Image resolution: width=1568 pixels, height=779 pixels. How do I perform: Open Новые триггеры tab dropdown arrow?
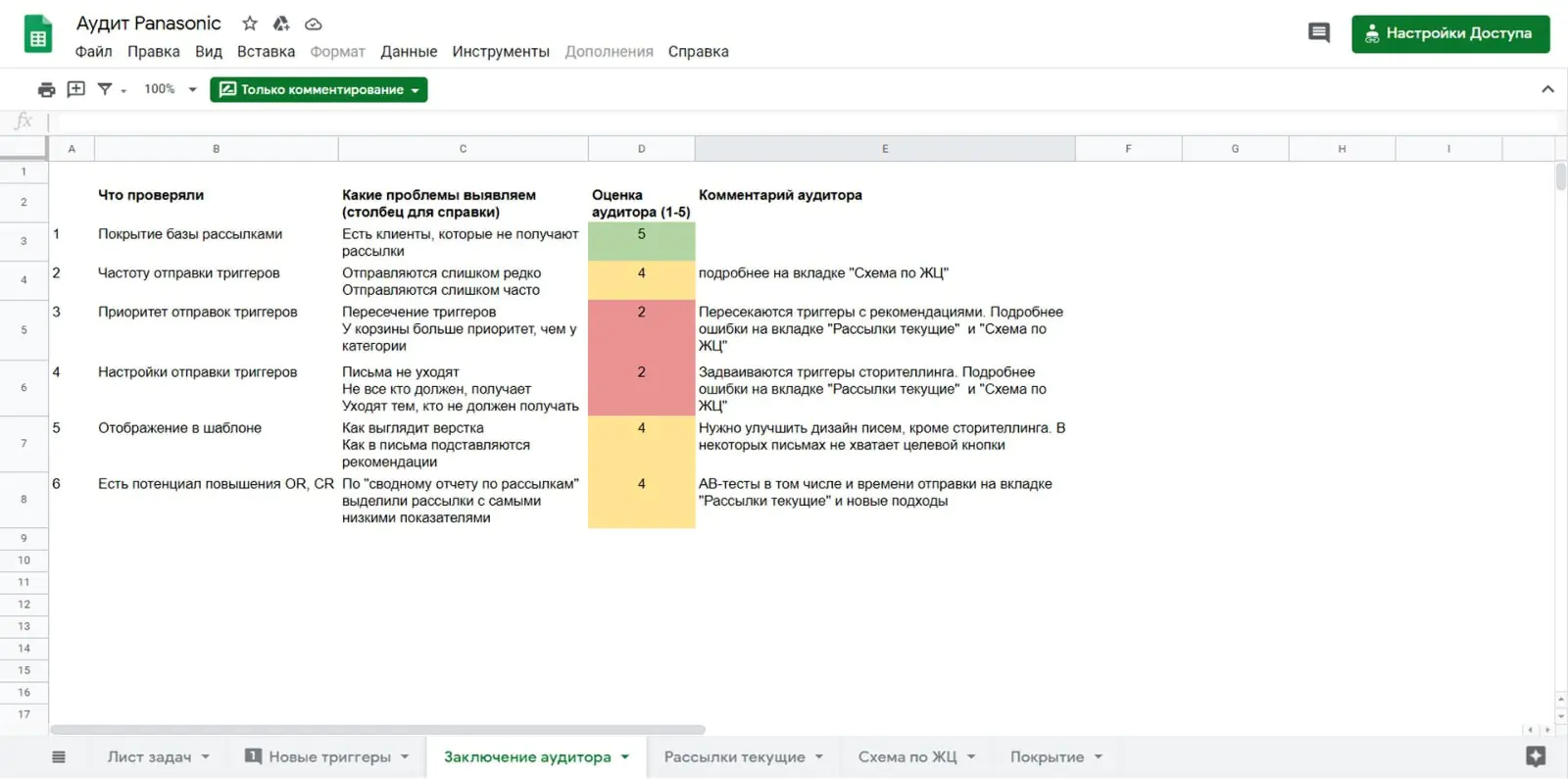point(405,756)
